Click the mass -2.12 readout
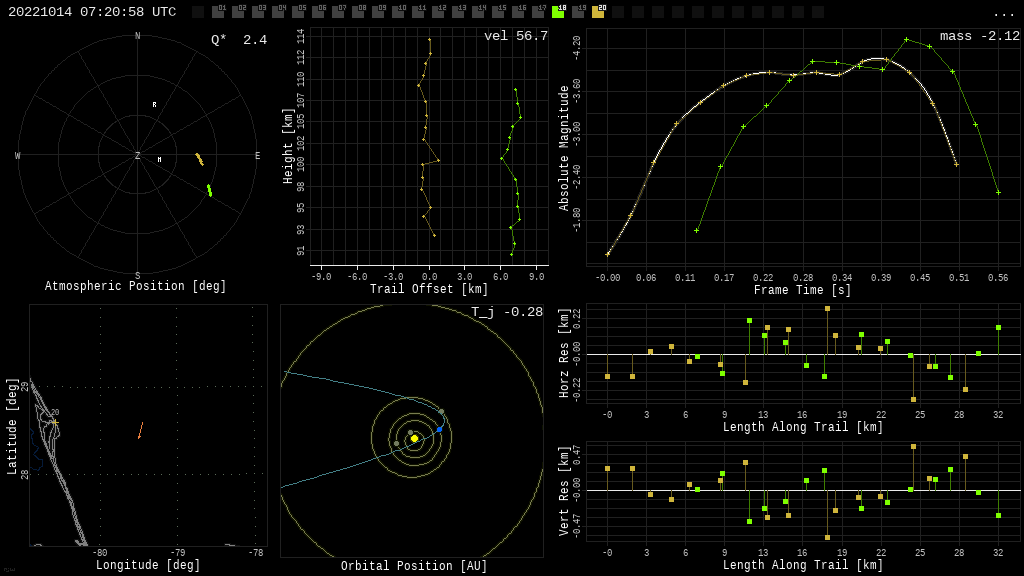Screen dimensions: 1024x576 coord(979,36)
